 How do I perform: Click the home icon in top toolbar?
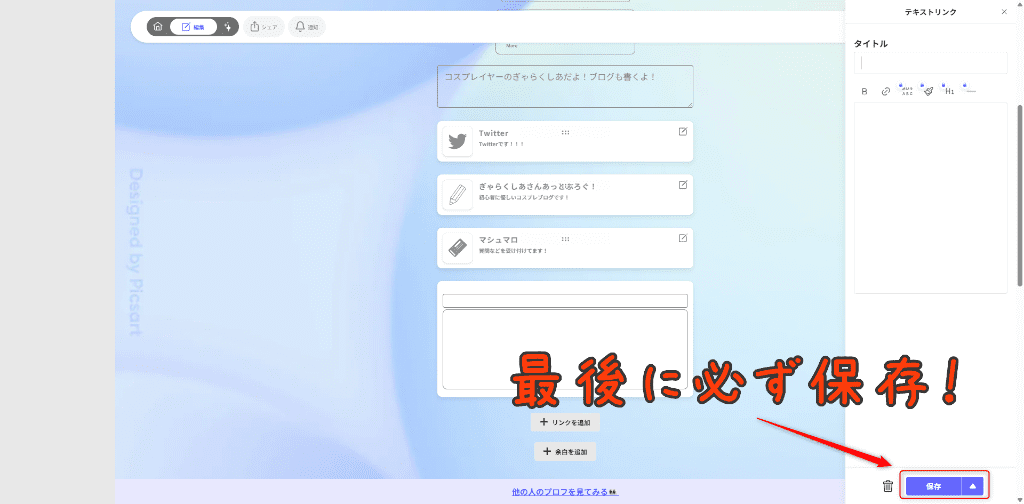(158, 27)
